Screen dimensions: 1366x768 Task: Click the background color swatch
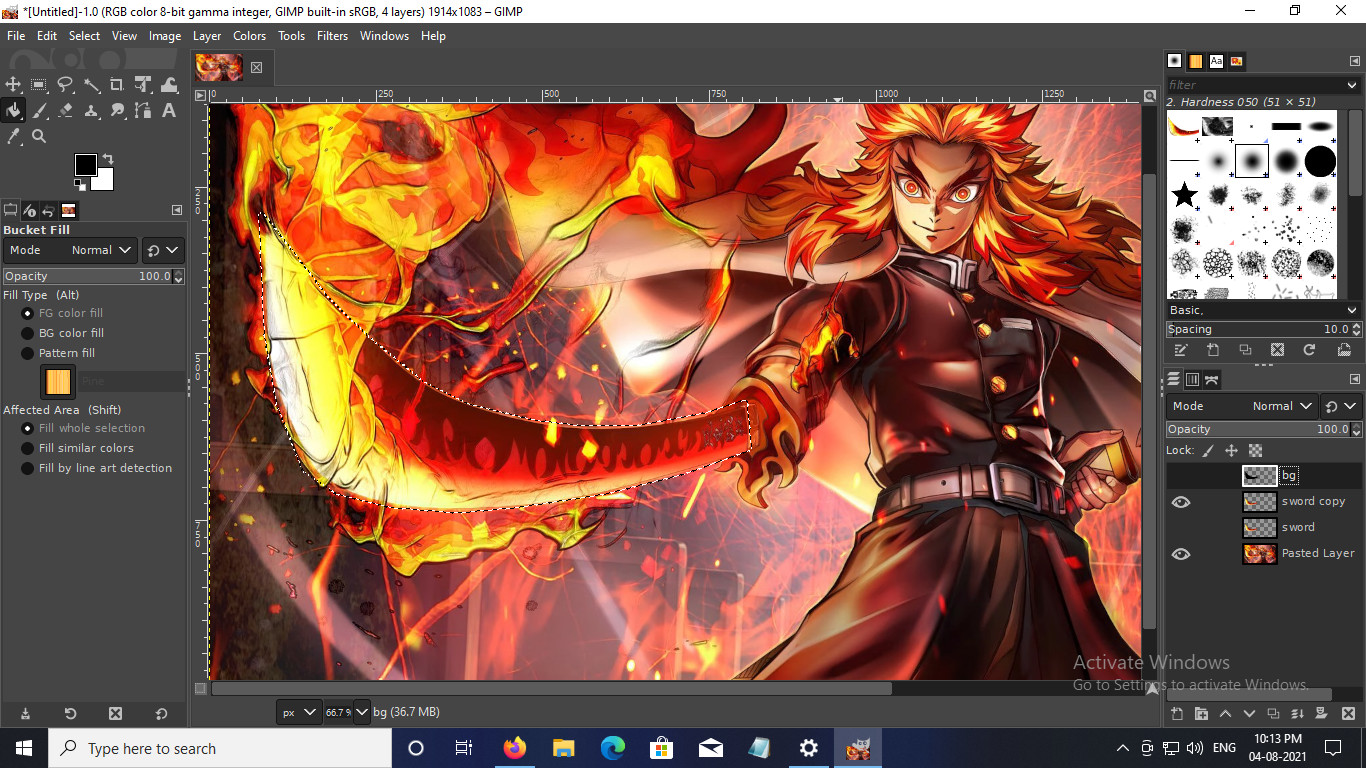click(x=103, y=180)
